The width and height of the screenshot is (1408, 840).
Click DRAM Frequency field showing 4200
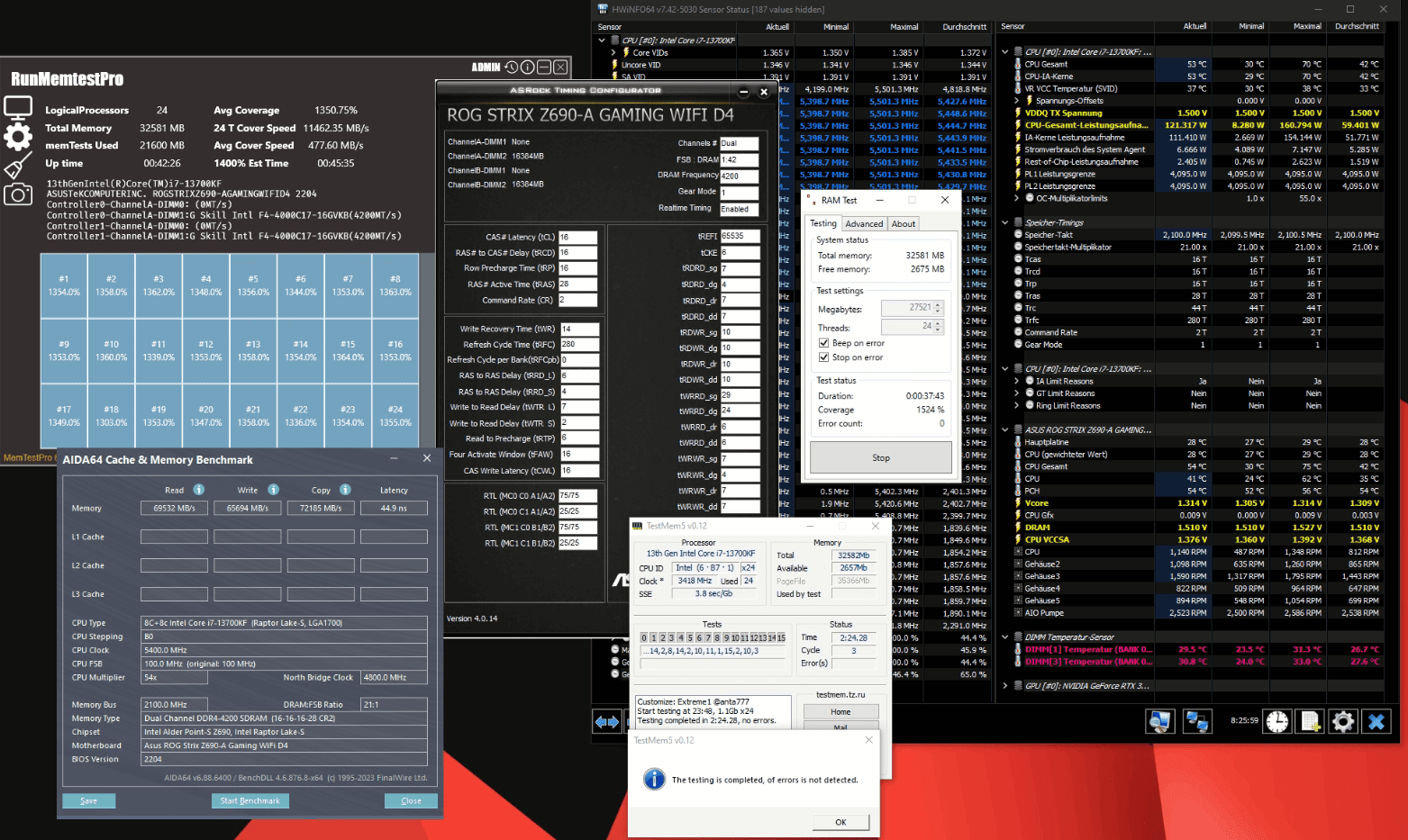click(739, 176)
